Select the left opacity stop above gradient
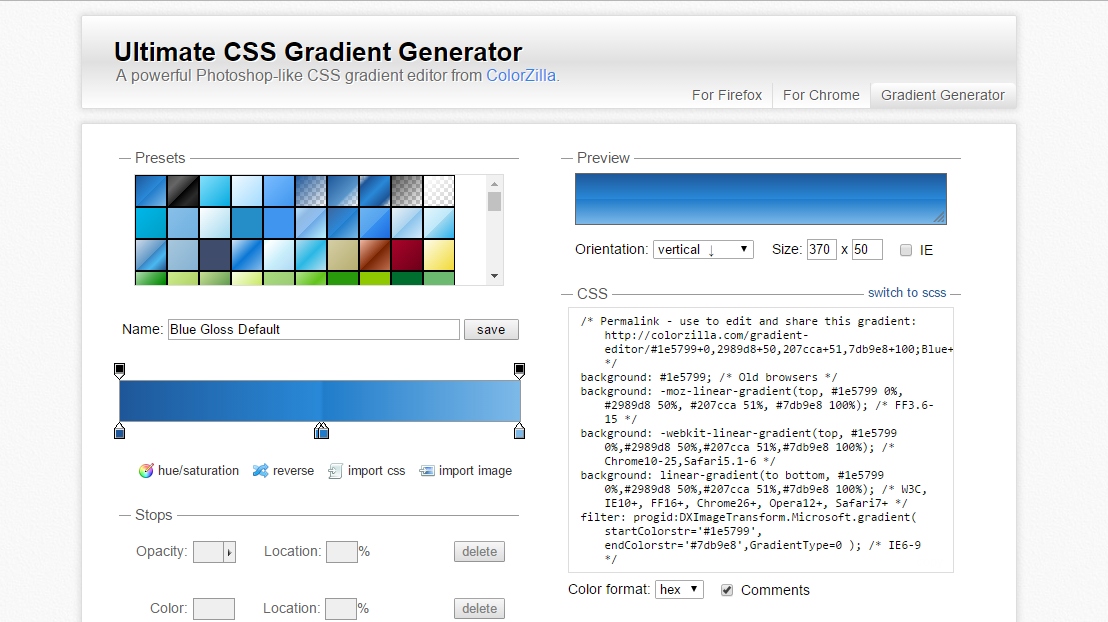The image size is (1108, 622). pos(120,371)
